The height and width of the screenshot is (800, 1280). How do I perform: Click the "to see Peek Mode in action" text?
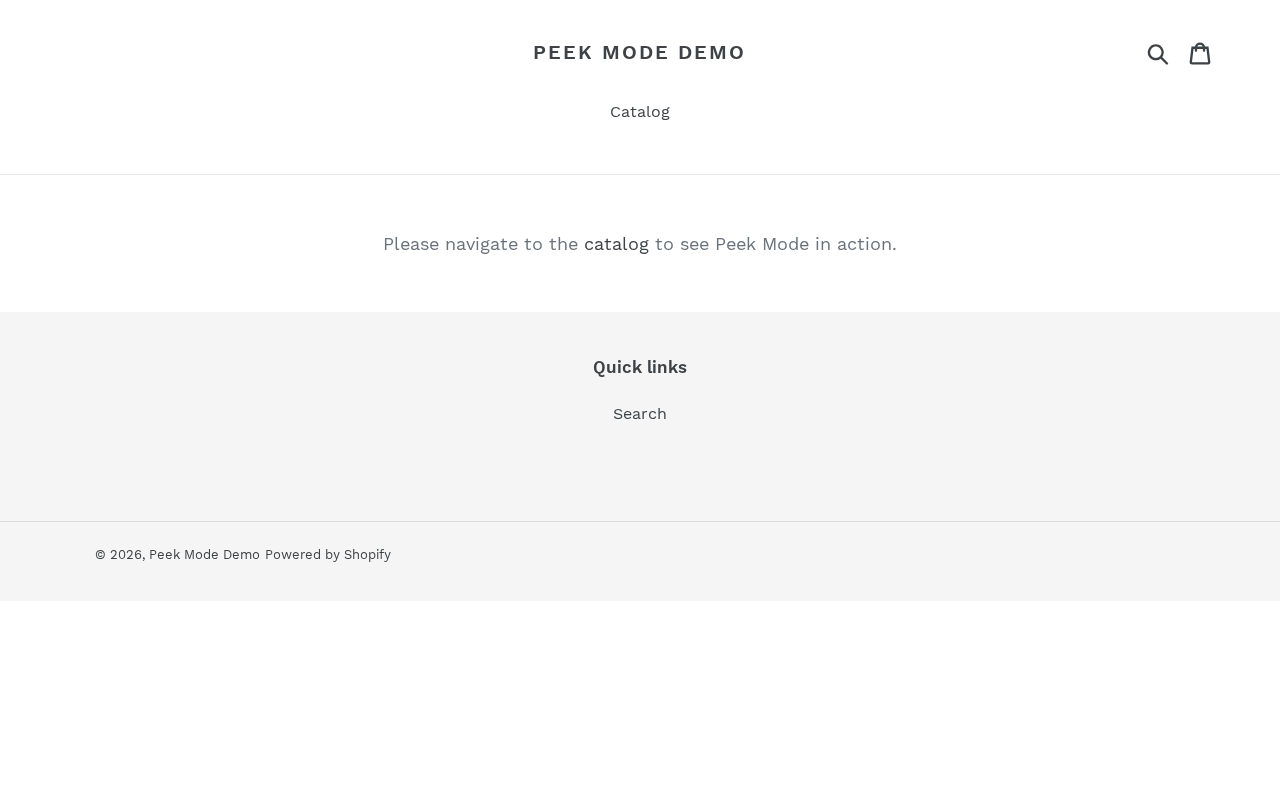[x=775, y=244]
